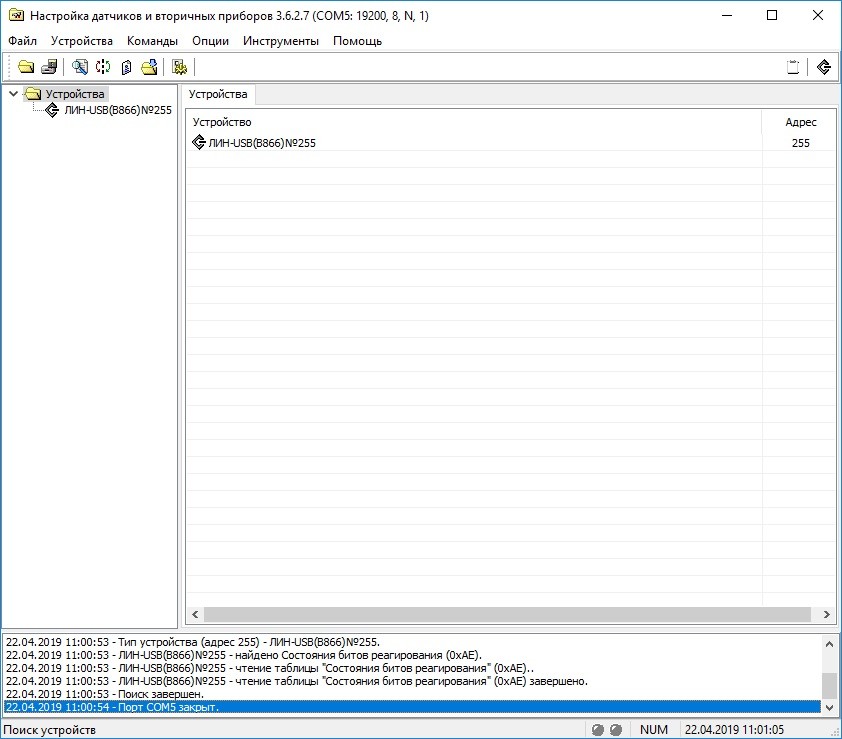The image size is (842, 739).
Task: Select log line ending '(0xAE)..'
Action: coord(412,668)
